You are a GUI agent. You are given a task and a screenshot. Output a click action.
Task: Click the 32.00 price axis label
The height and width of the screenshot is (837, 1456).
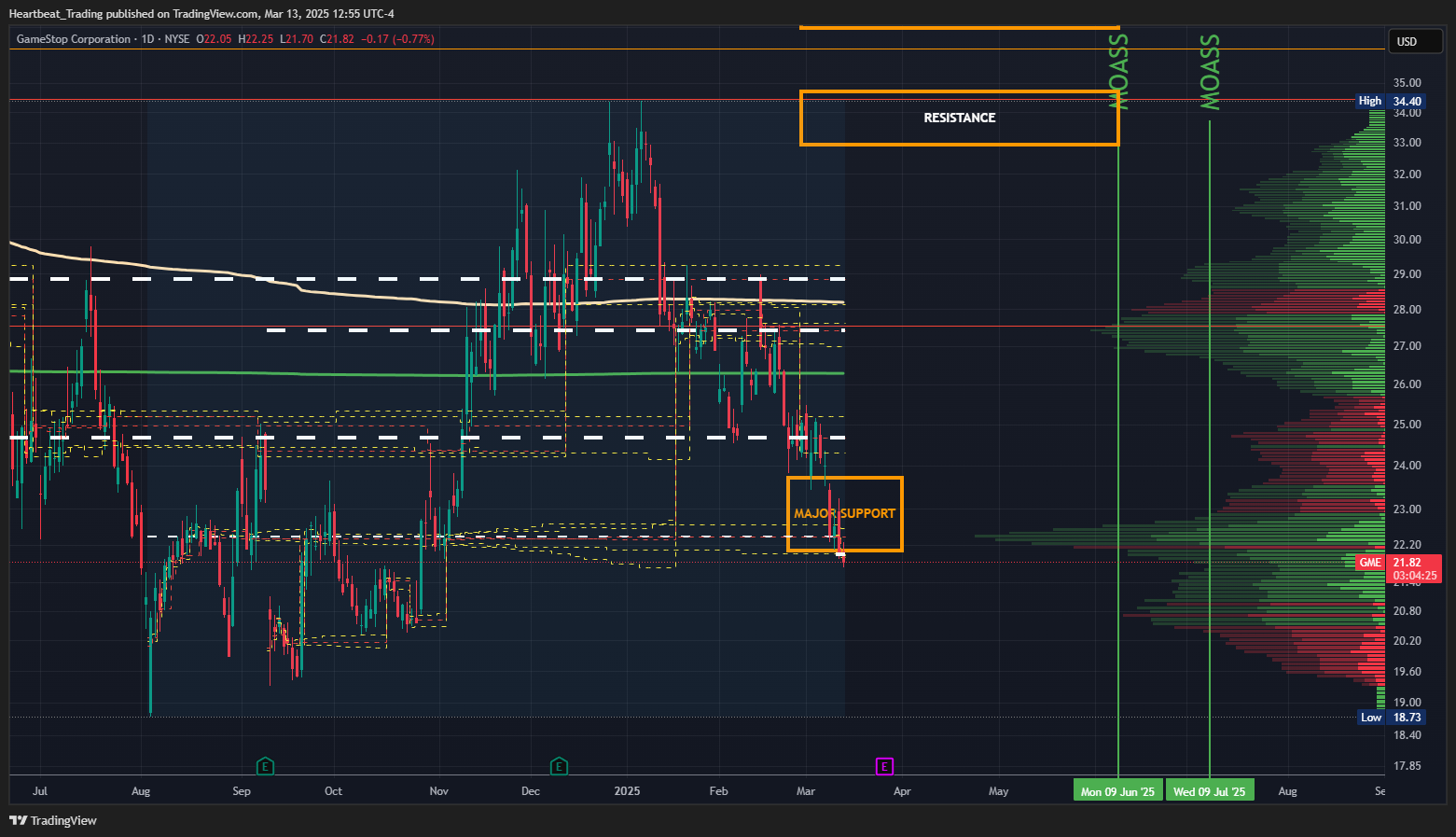1407,174
